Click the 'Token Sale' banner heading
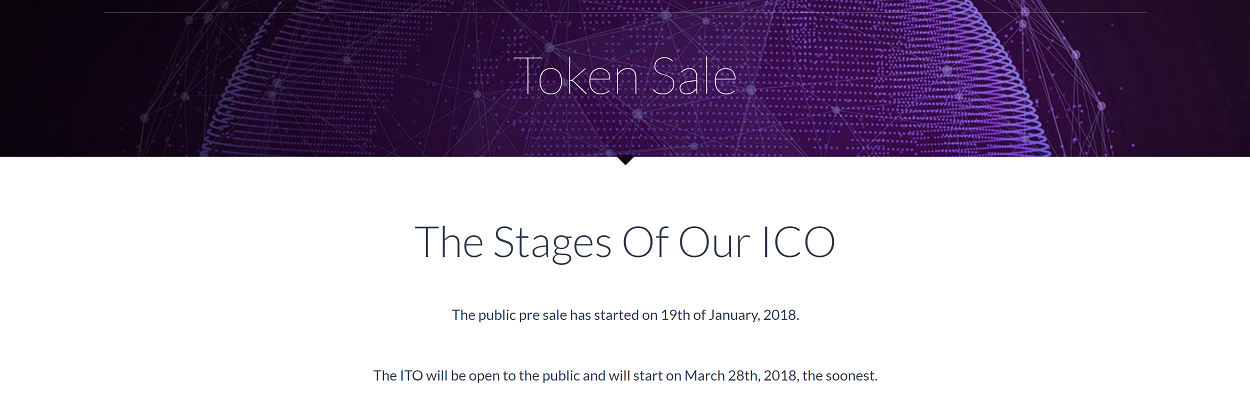Viewport: 1250px width, 399px height. pos(625,77)
